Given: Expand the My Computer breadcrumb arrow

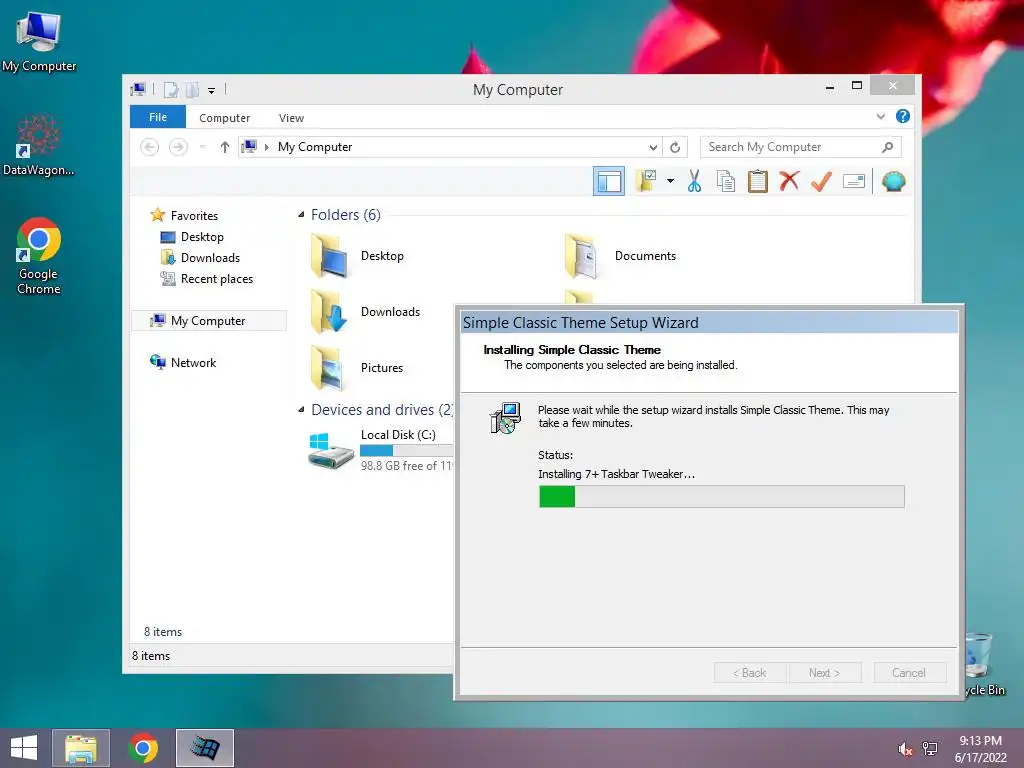Looking at the screenshot, I should pos(266,147).
